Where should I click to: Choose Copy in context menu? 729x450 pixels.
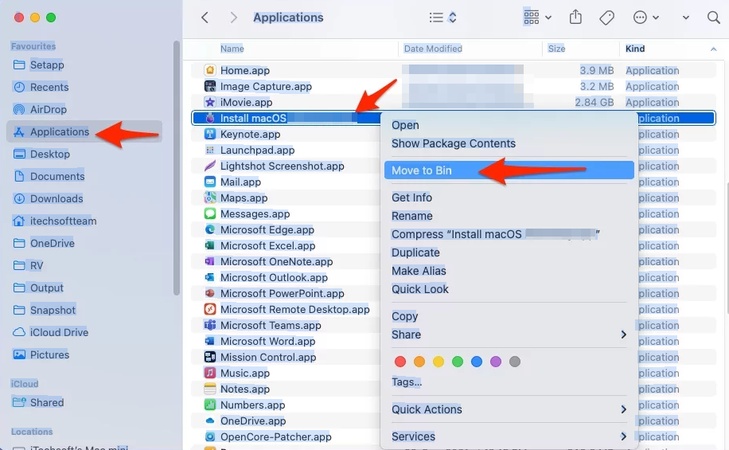click(404, 316)
